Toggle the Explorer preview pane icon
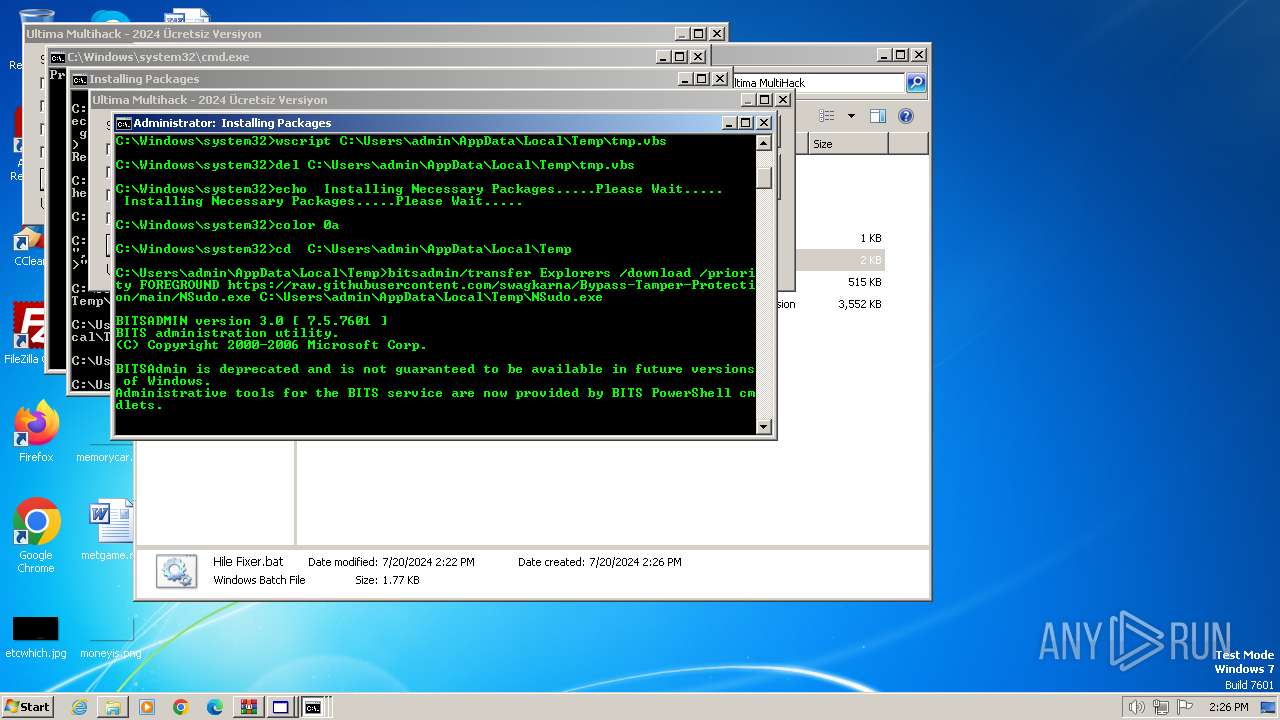 877,116
